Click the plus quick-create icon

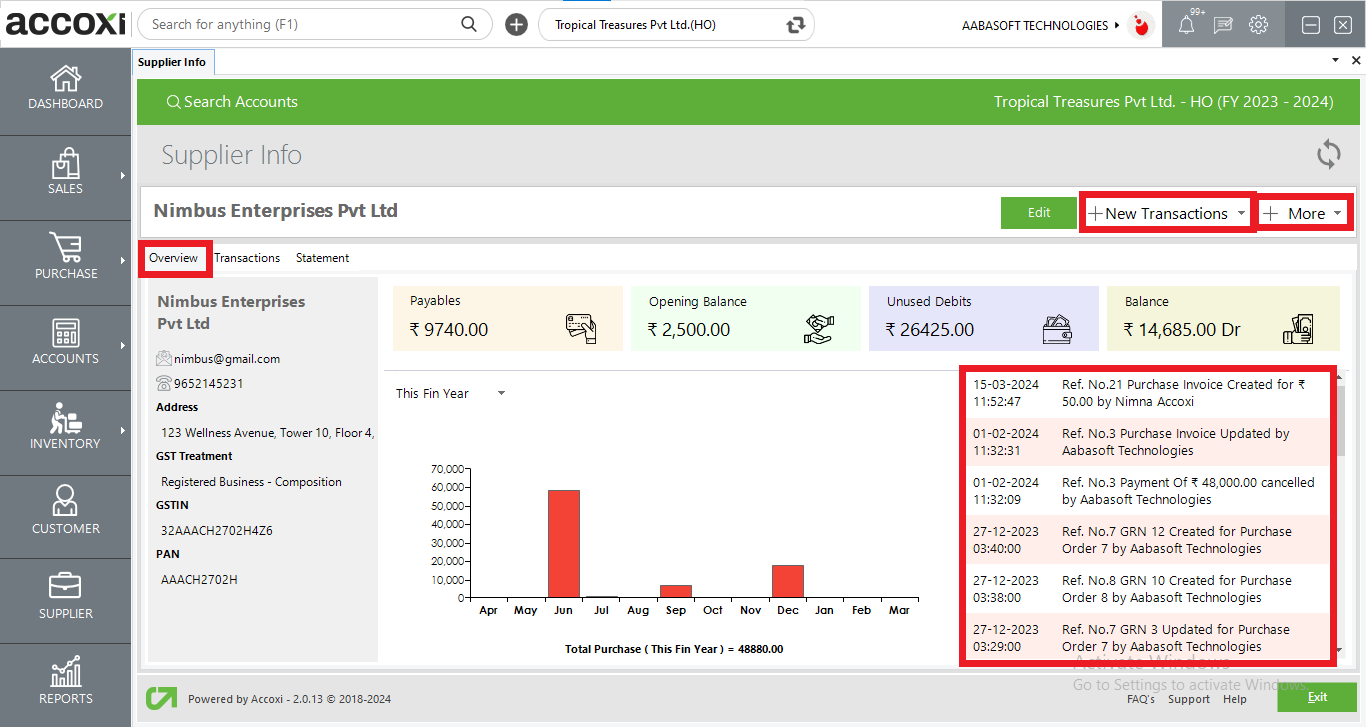pyautogui.click(x=516, y=25)
